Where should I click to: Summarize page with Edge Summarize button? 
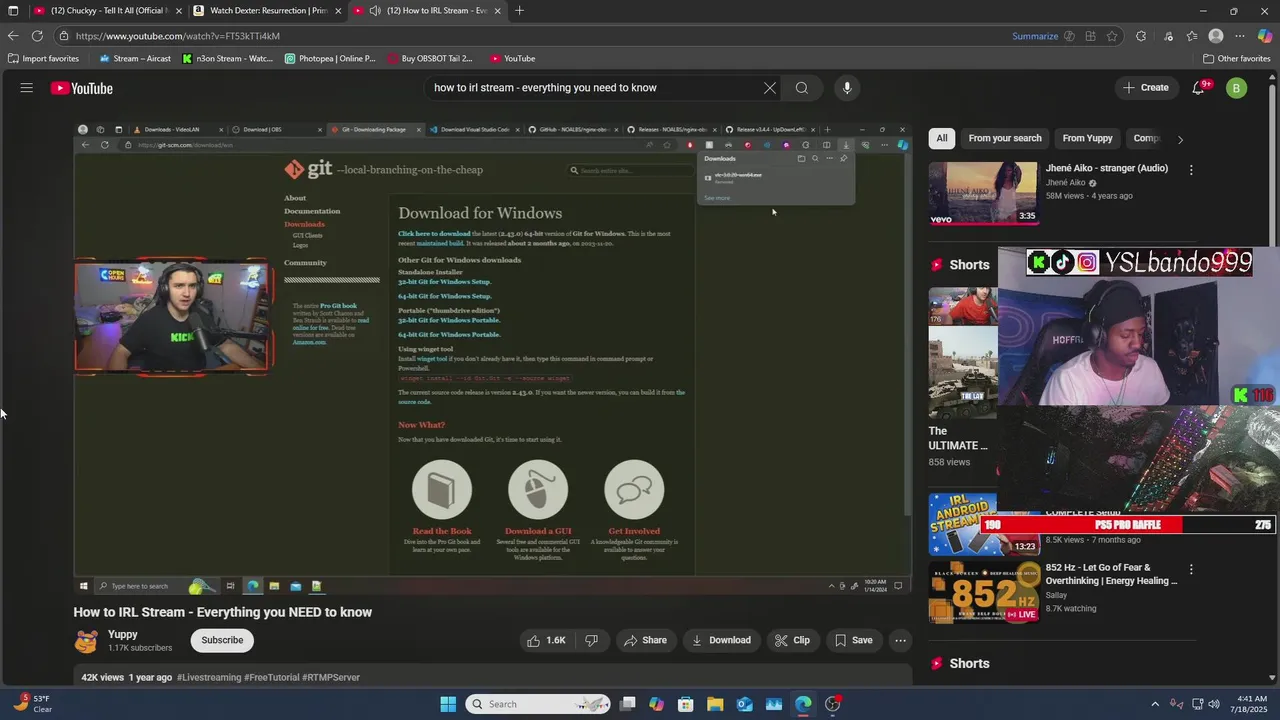(1035, 36)
